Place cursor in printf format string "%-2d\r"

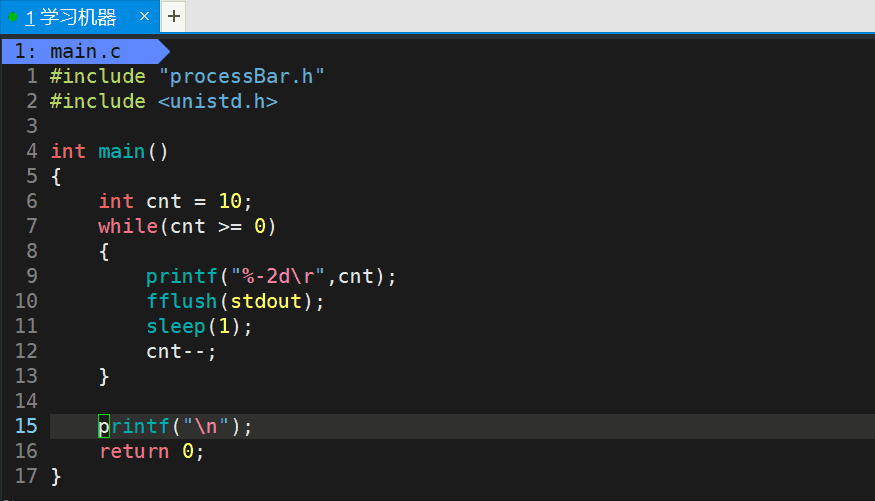pos(277,276)
